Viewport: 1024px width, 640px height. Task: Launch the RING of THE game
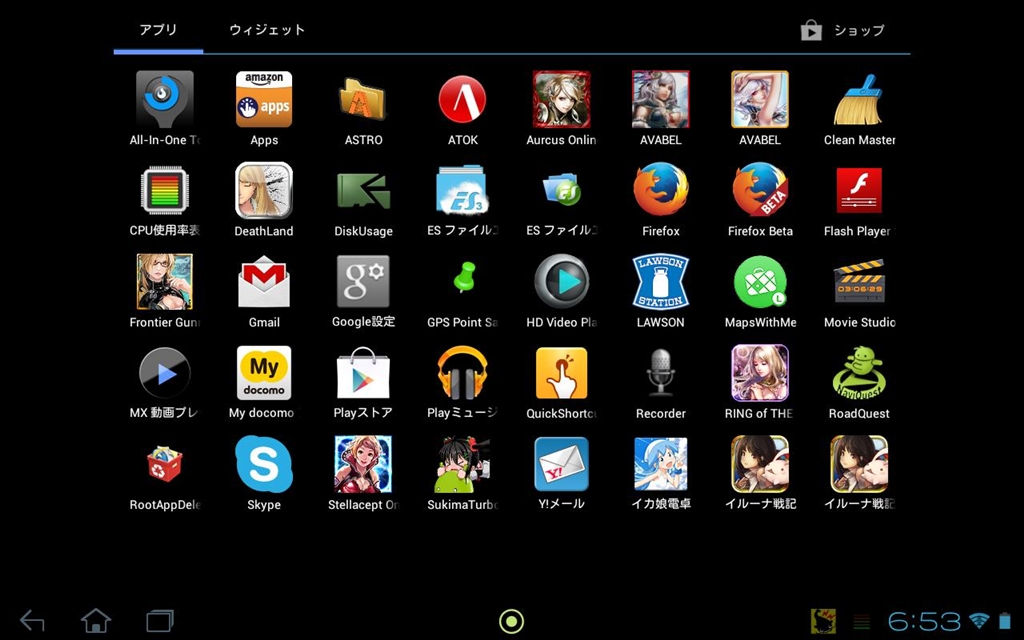(760, 373)
